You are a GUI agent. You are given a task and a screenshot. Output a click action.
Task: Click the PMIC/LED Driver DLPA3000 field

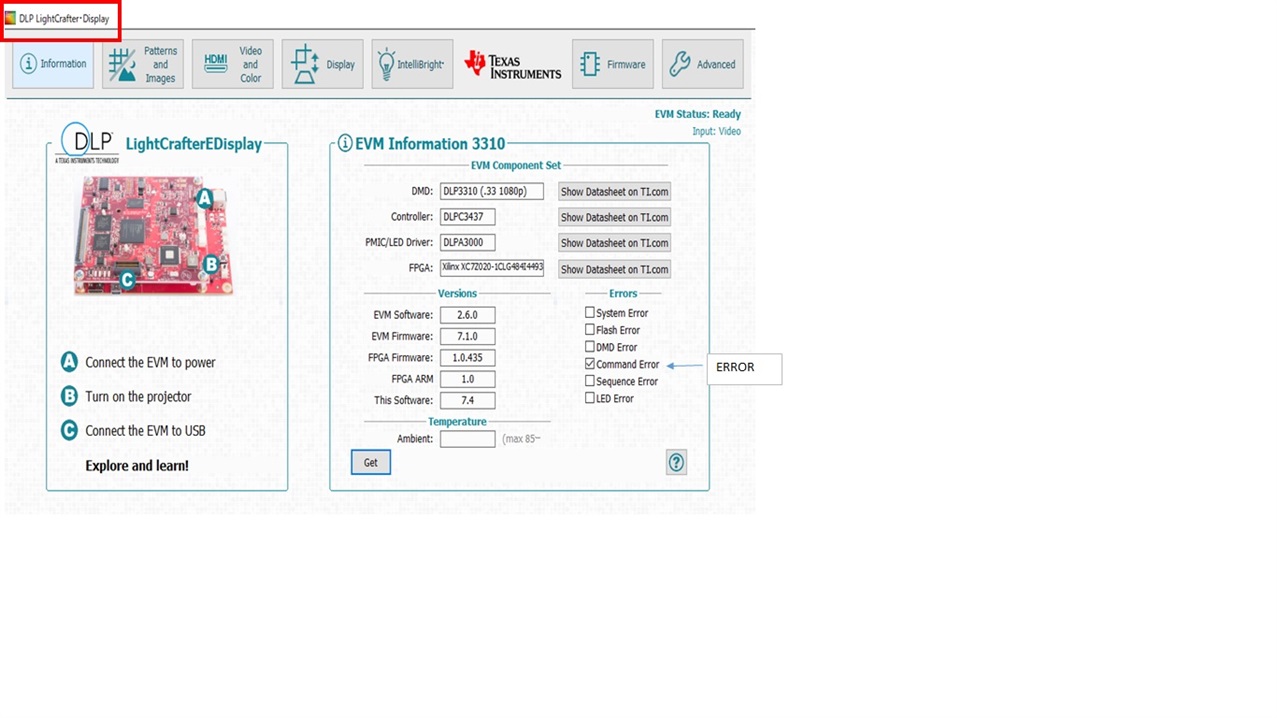pyautogui.click(x=468, y=242)
